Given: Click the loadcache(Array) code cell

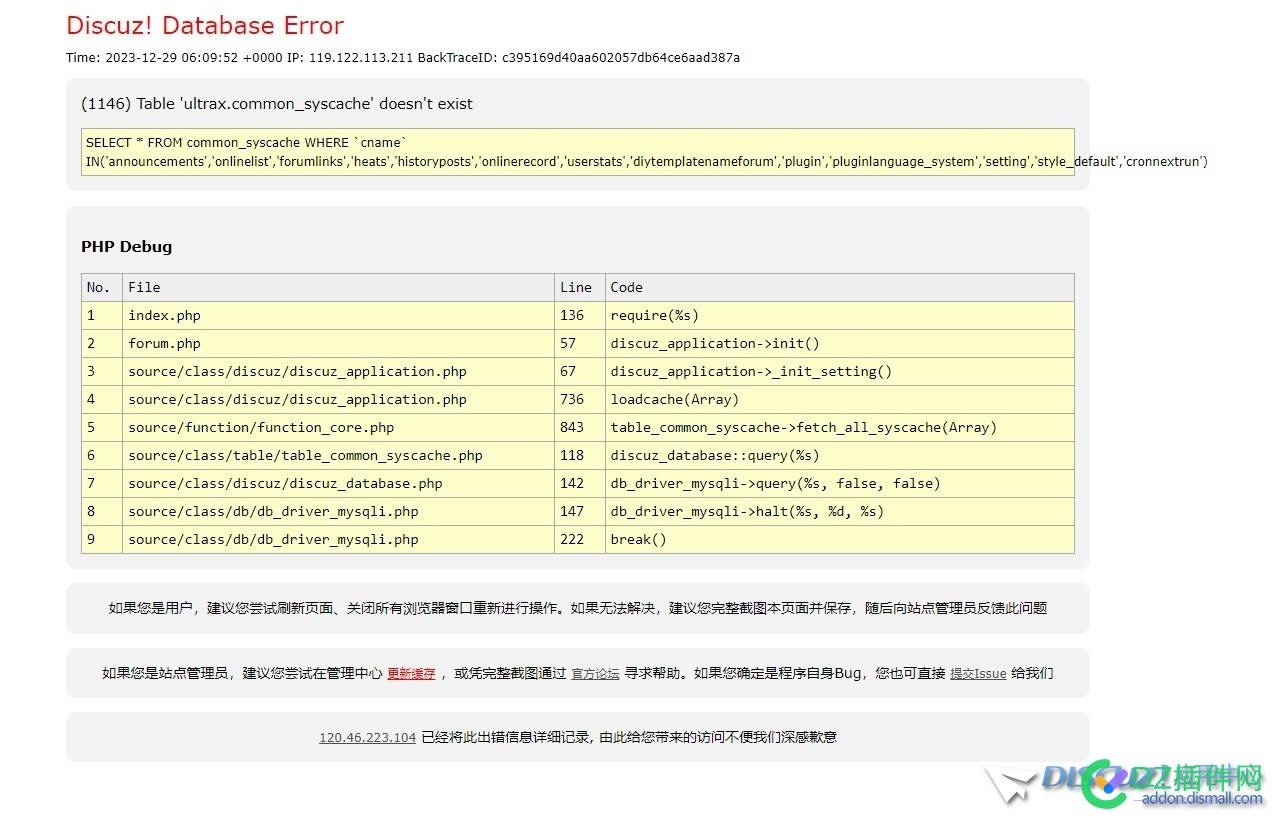Looking at the screenshot, I should click(x=839, y=399).
